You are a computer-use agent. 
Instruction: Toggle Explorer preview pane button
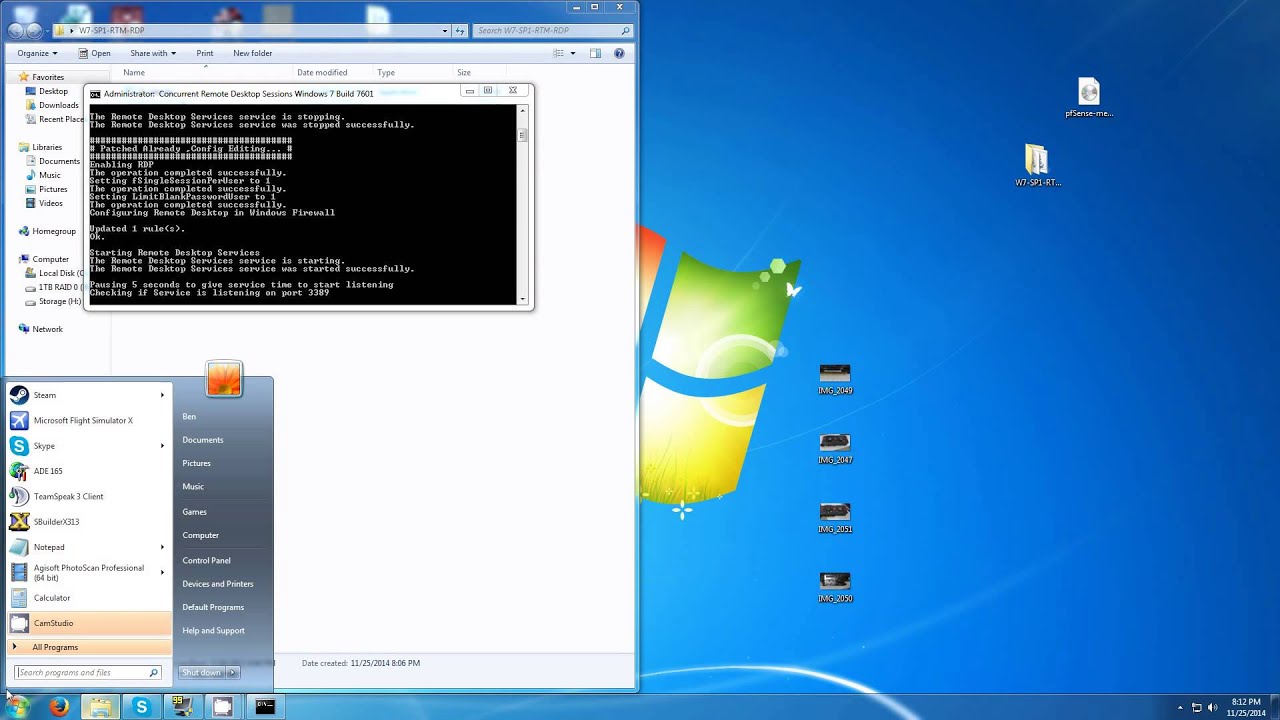coord(595,53)
